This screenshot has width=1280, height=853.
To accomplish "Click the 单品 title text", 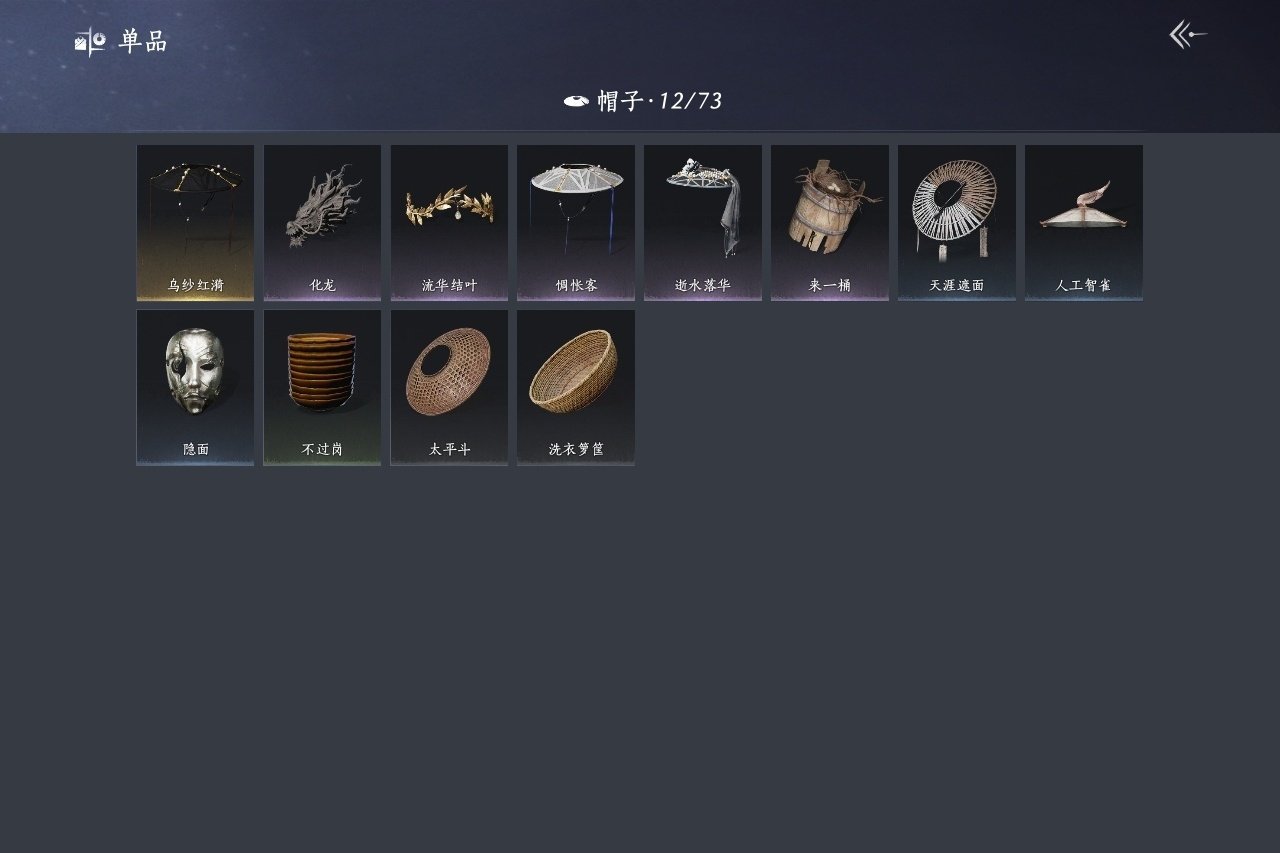I will point(143,42).
